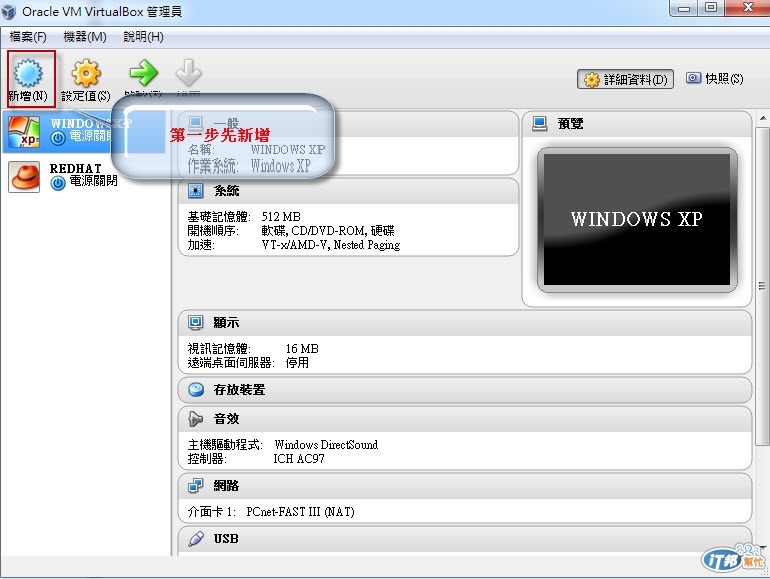Open the USB section header

tap(465, 539)
